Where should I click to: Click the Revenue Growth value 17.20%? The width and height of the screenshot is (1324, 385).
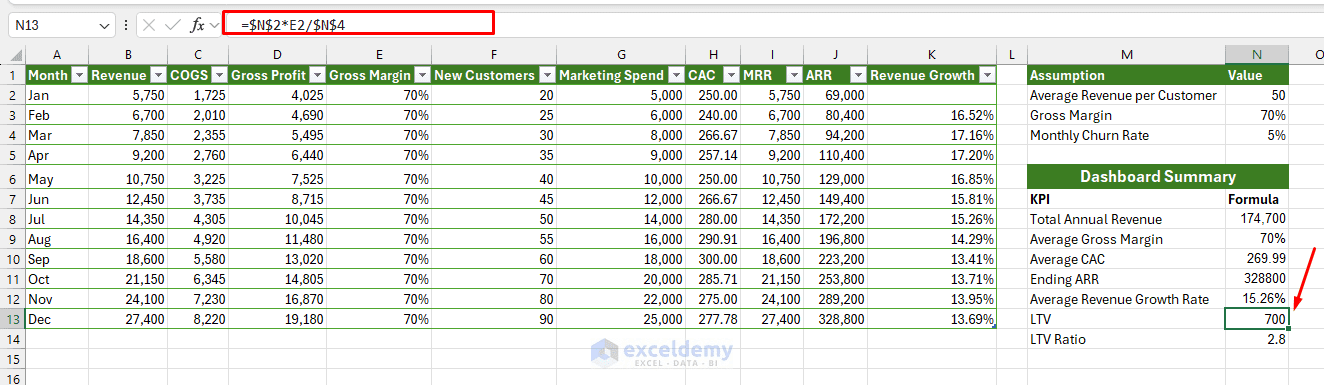[932, 155]
